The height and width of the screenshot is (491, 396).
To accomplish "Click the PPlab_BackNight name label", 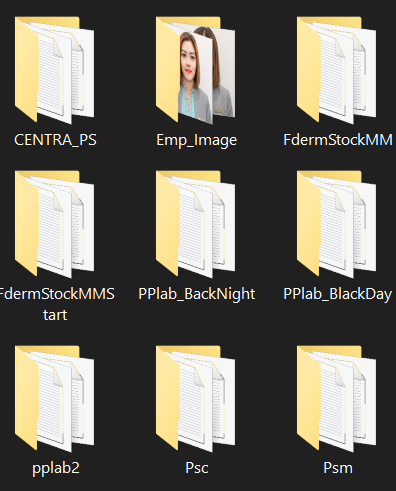I will point(197,295).
